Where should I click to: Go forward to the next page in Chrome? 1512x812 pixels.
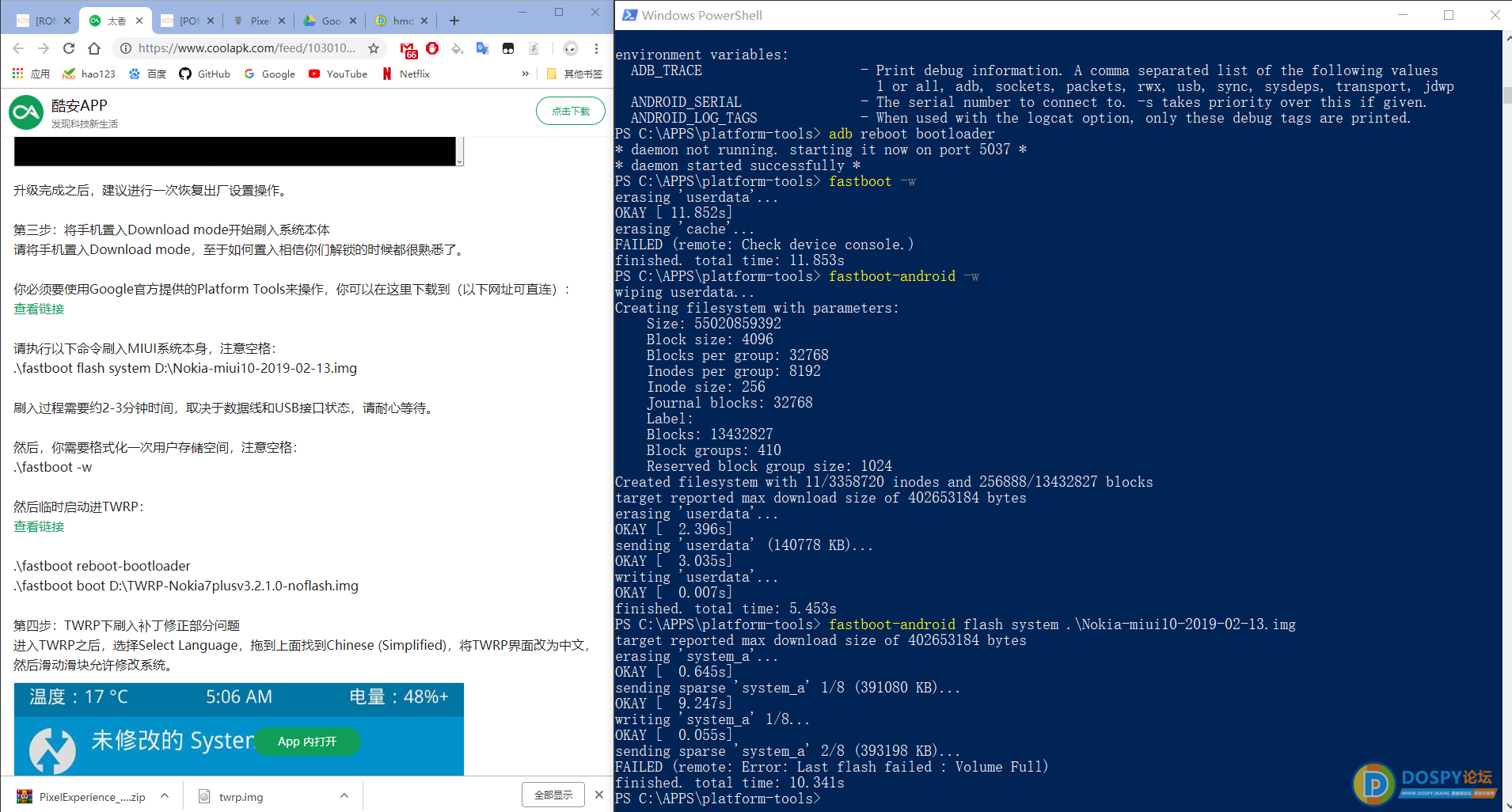coord(44,48)
